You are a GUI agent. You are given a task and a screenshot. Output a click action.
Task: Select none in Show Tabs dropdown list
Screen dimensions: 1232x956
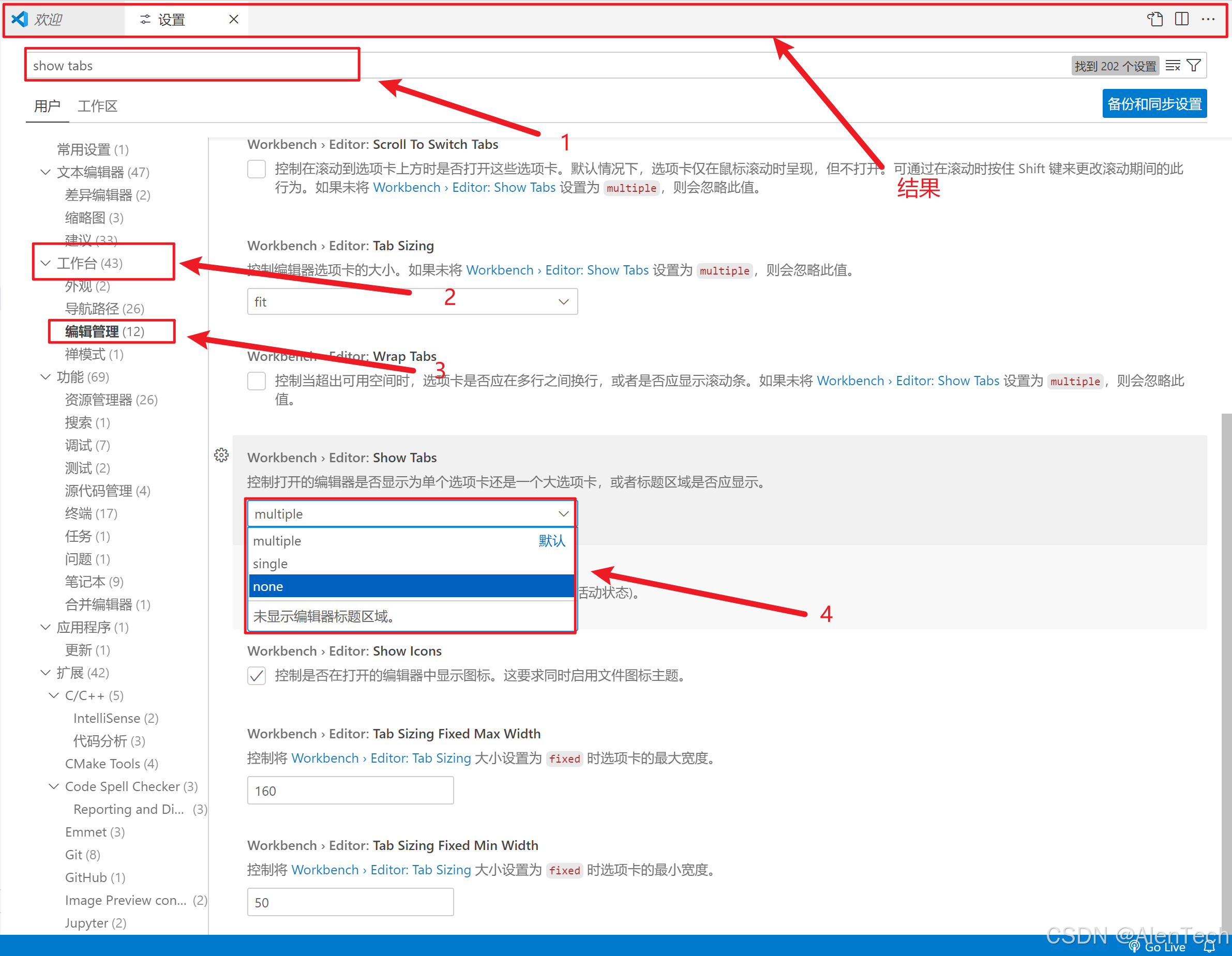[412, 586]
